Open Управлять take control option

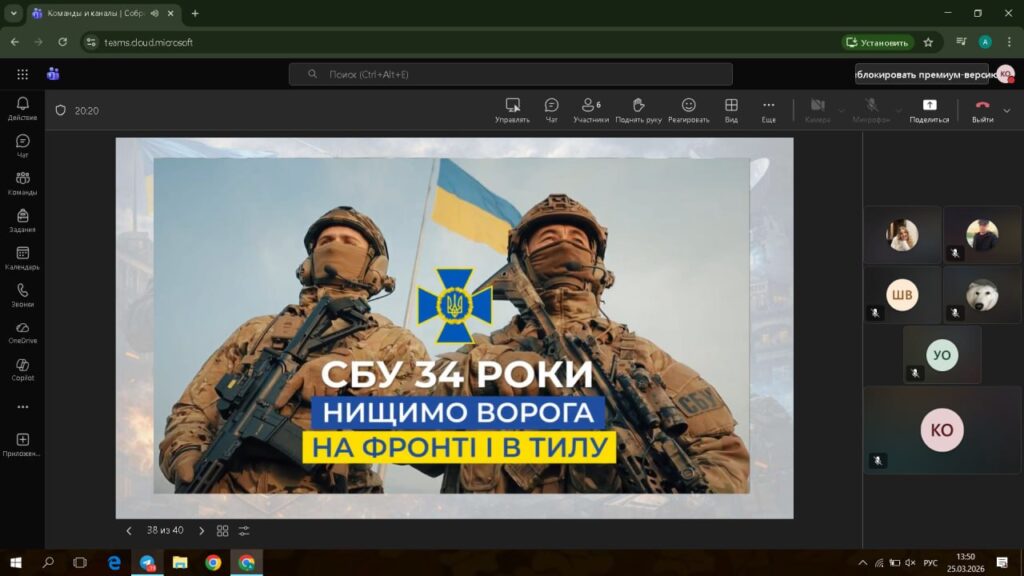pyautogui.click(x=512, y=109)
